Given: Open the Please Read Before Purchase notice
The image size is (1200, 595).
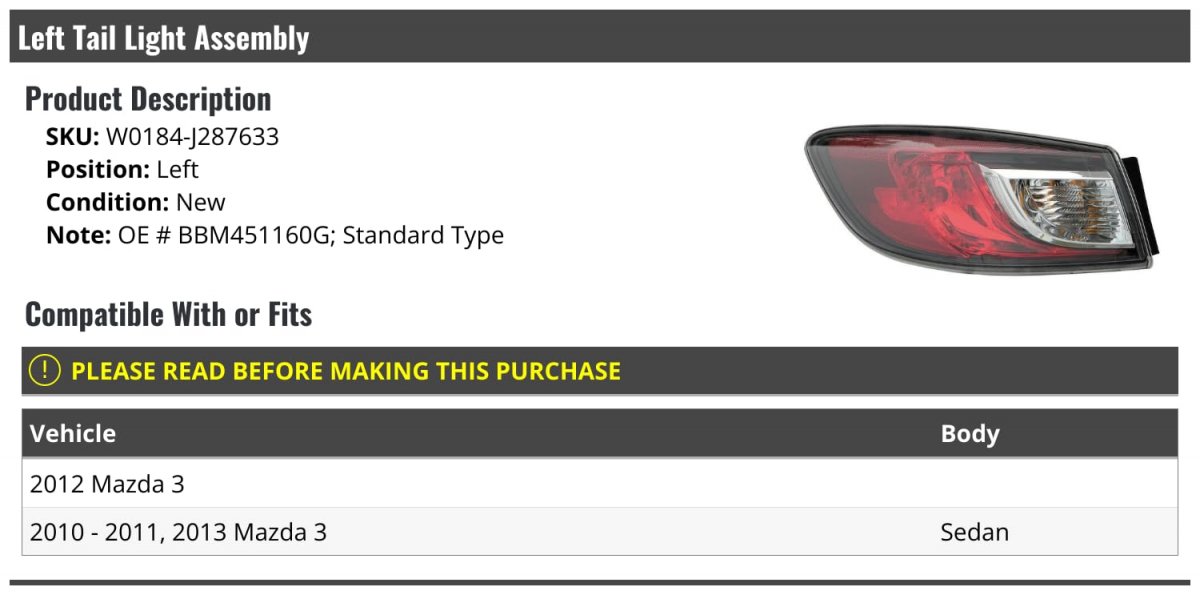Looking at the screenshot, I should [346, 371].
